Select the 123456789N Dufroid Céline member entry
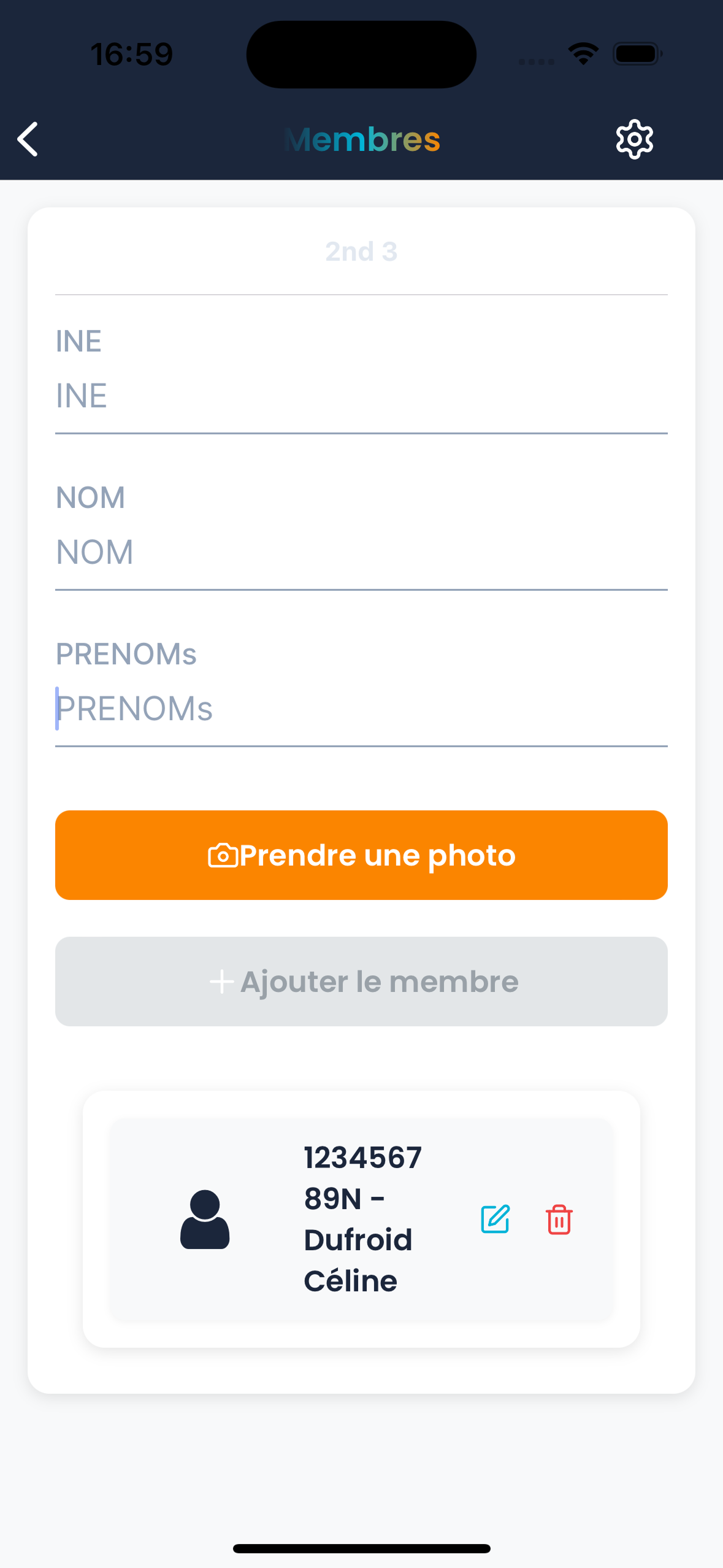The image size is (723, 1568). point(361,1219)
